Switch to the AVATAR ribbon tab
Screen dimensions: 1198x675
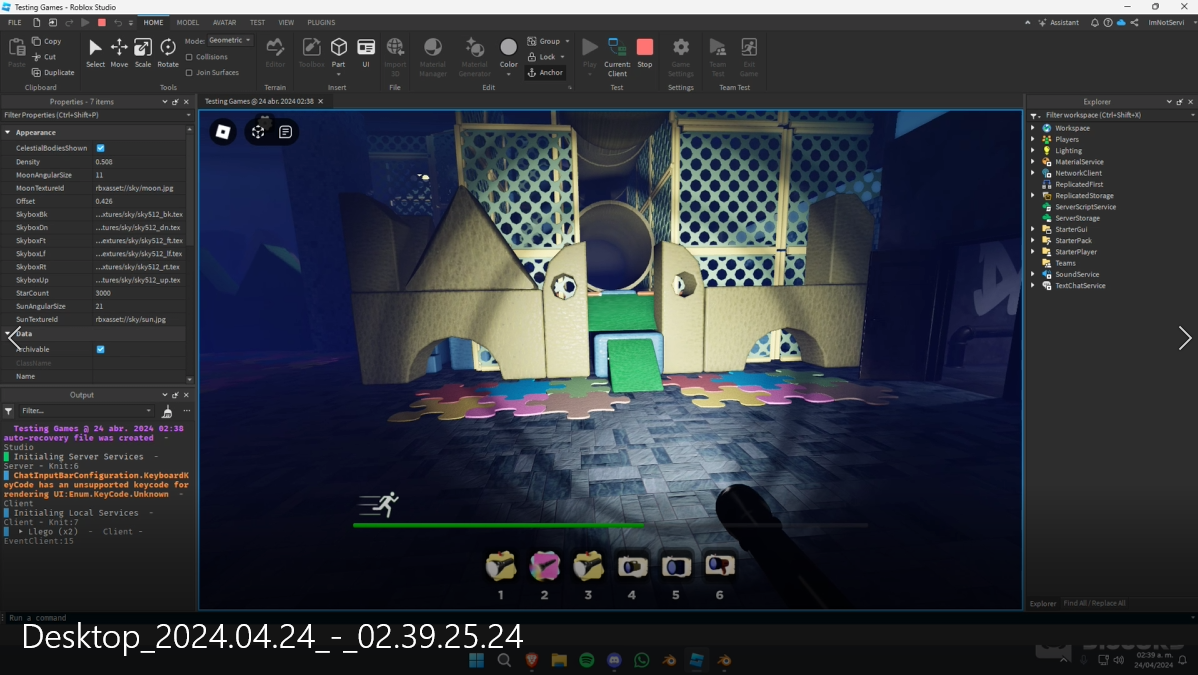[225, 23]
